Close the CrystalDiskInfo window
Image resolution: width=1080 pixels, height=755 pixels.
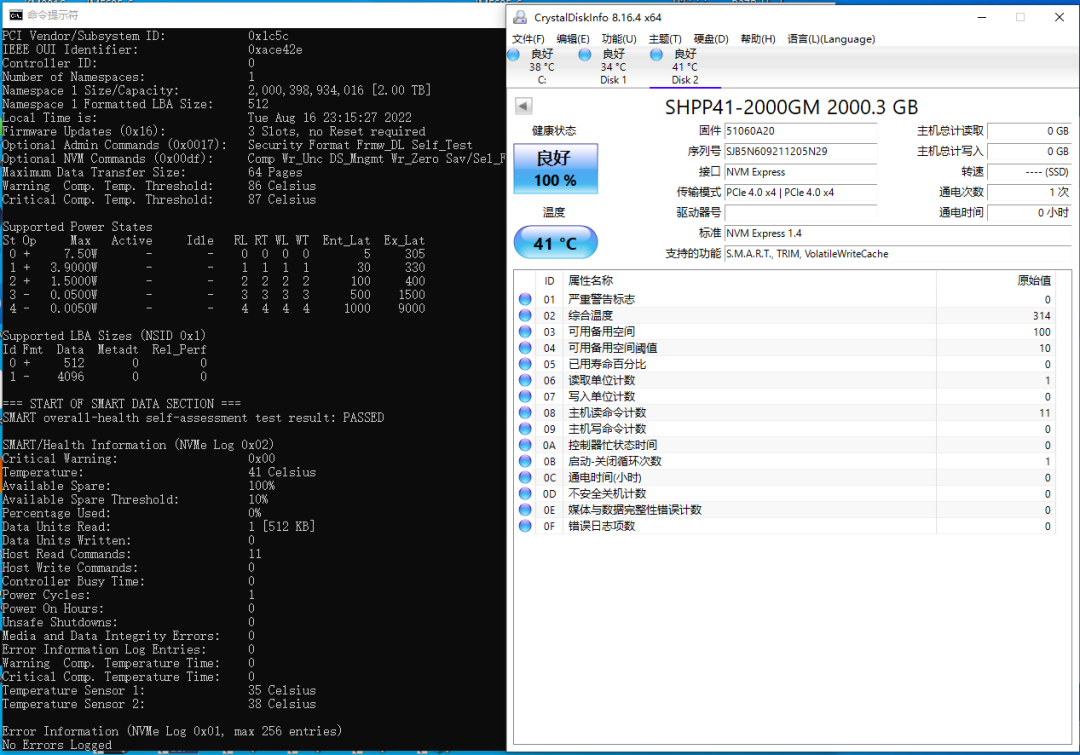click(1059, 17)
